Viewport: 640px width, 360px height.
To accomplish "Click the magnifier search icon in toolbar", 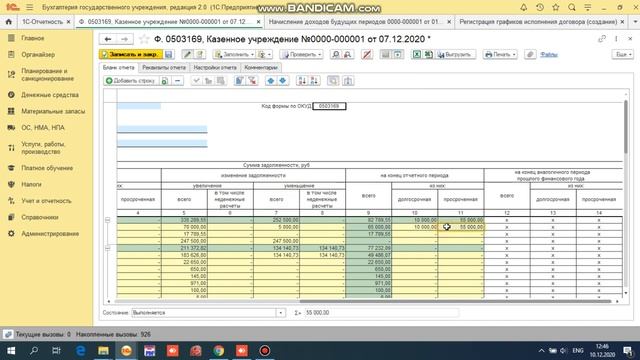I will pos(336,54).
